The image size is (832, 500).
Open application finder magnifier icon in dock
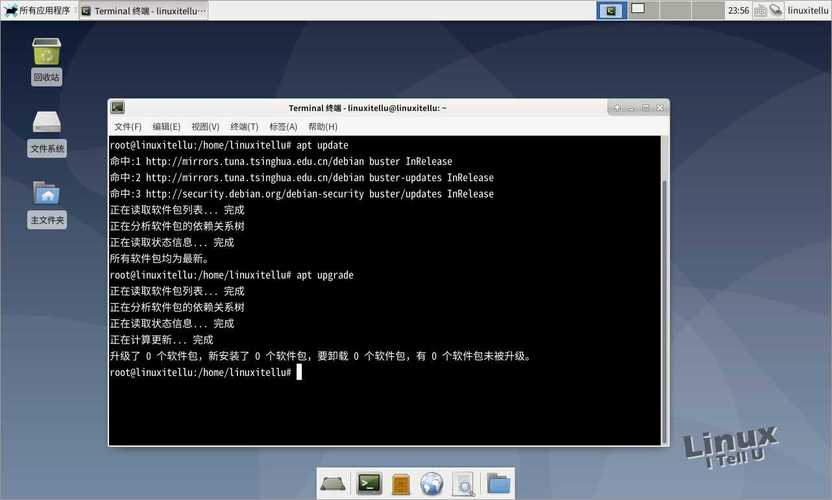pos(464,484)
